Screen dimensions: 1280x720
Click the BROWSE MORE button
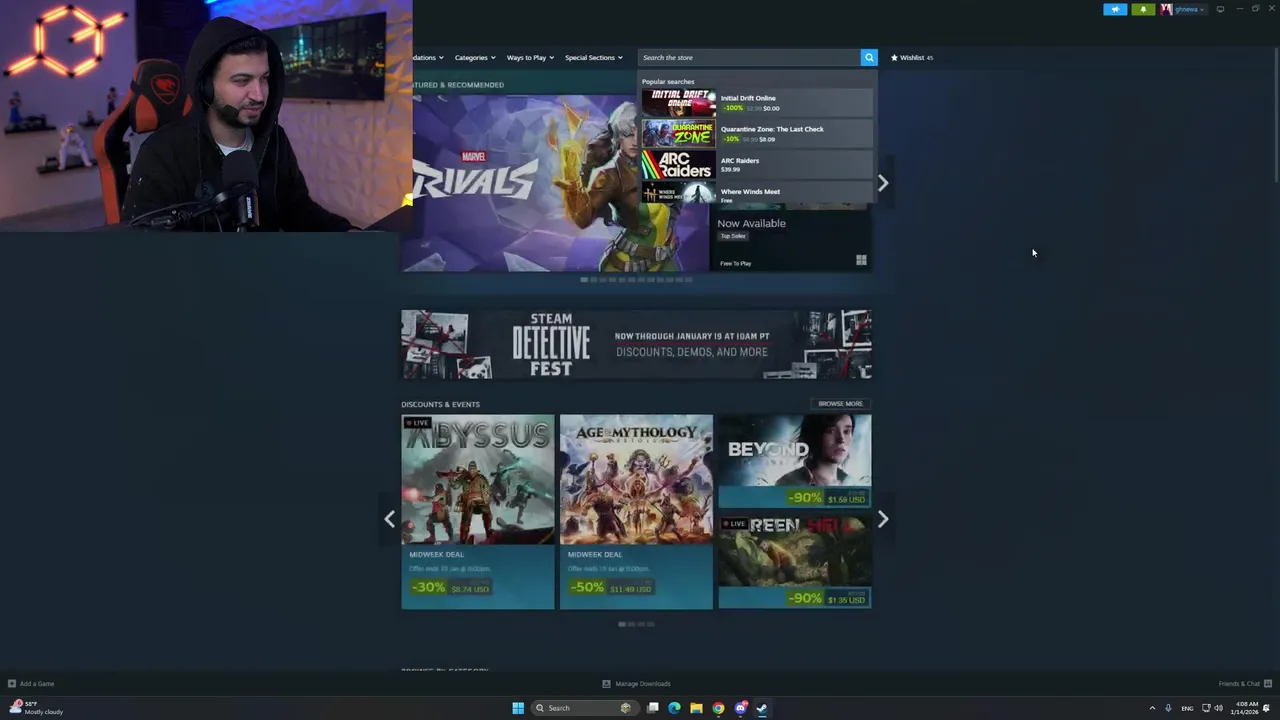coord(840,404)
